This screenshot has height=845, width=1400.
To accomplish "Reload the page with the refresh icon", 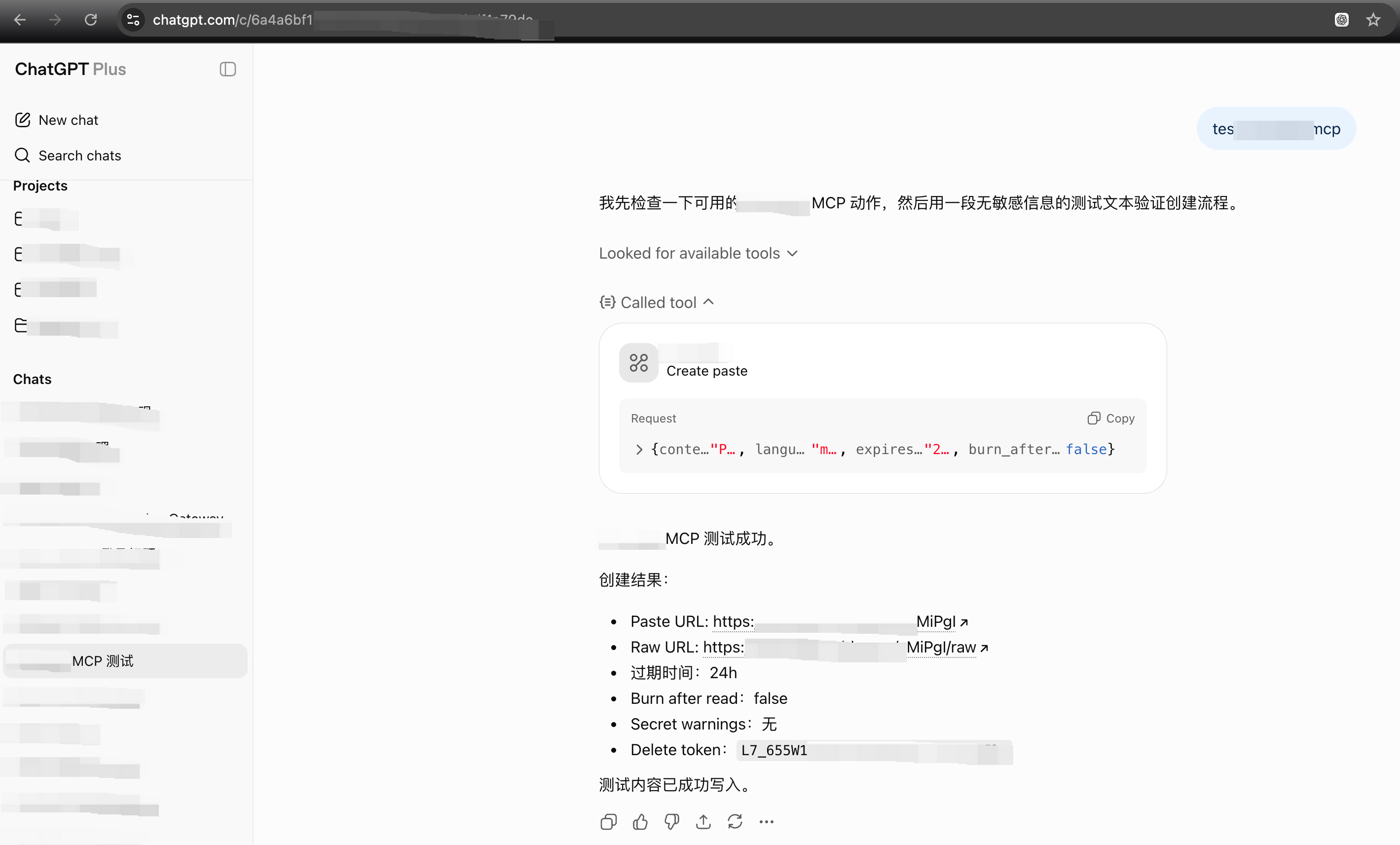I will click(x=90, y=20).
